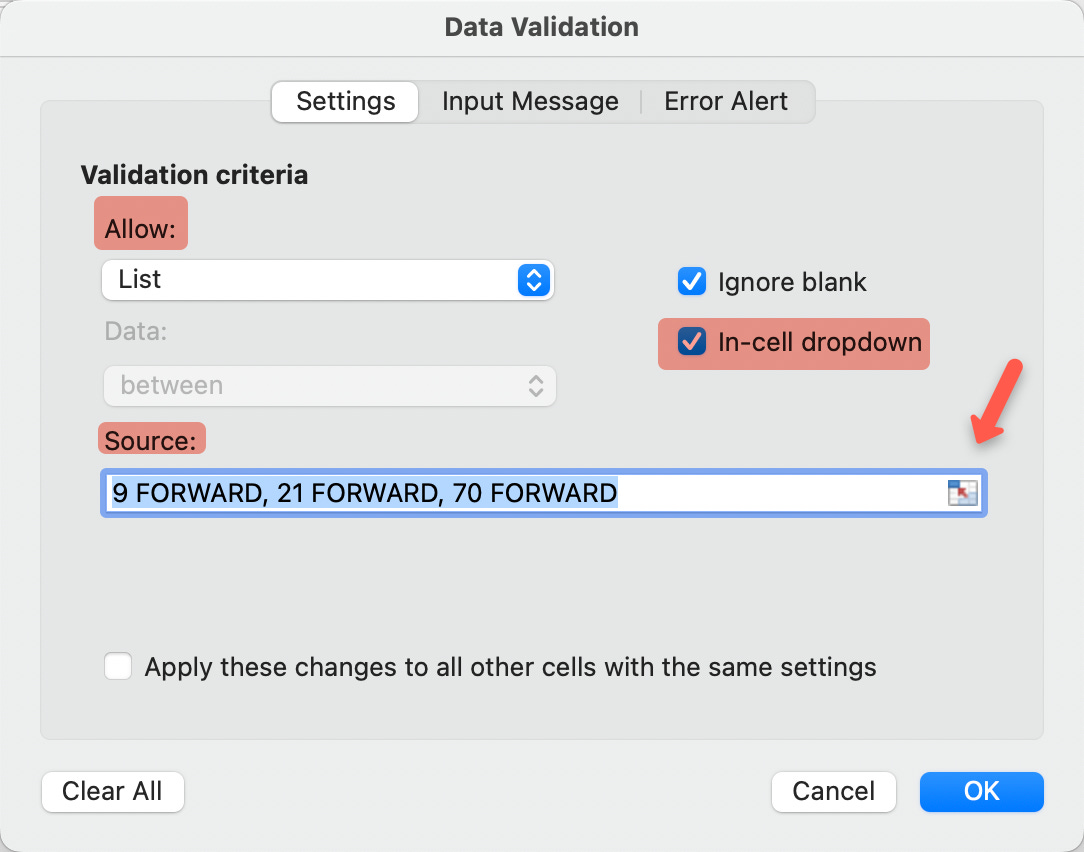Disable the In-cell dropdown checkbox
This screenshot has height=852, width=1084.
691,342
